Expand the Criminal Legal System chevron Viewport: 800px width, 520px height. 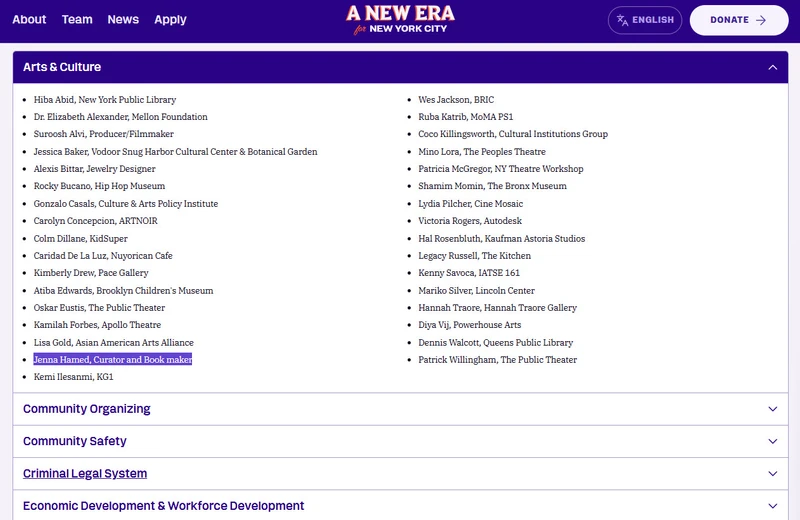click(772, 474)
